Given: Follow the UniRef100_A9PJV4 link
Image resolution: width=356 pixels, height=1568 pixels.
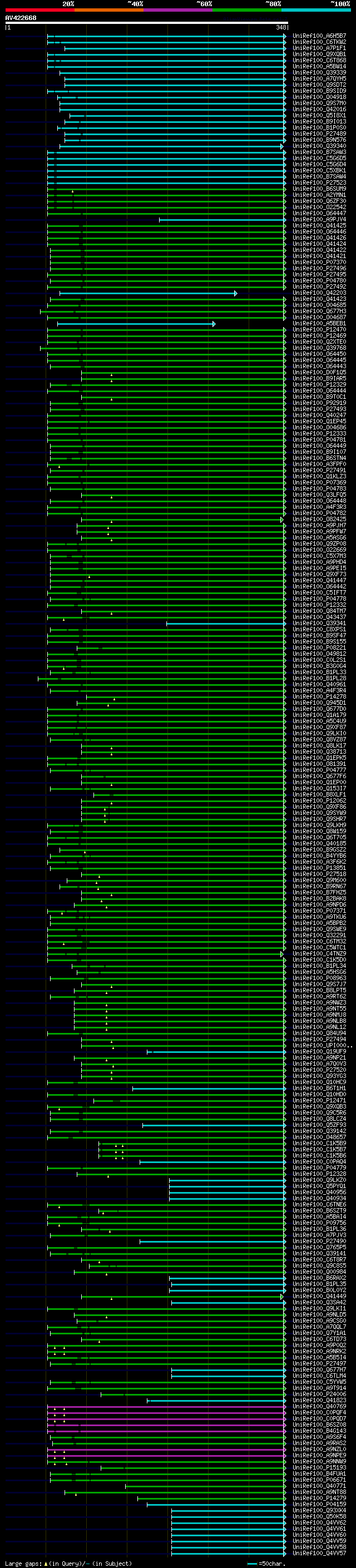Looking at the screenshot, I should tap(319, 219).
